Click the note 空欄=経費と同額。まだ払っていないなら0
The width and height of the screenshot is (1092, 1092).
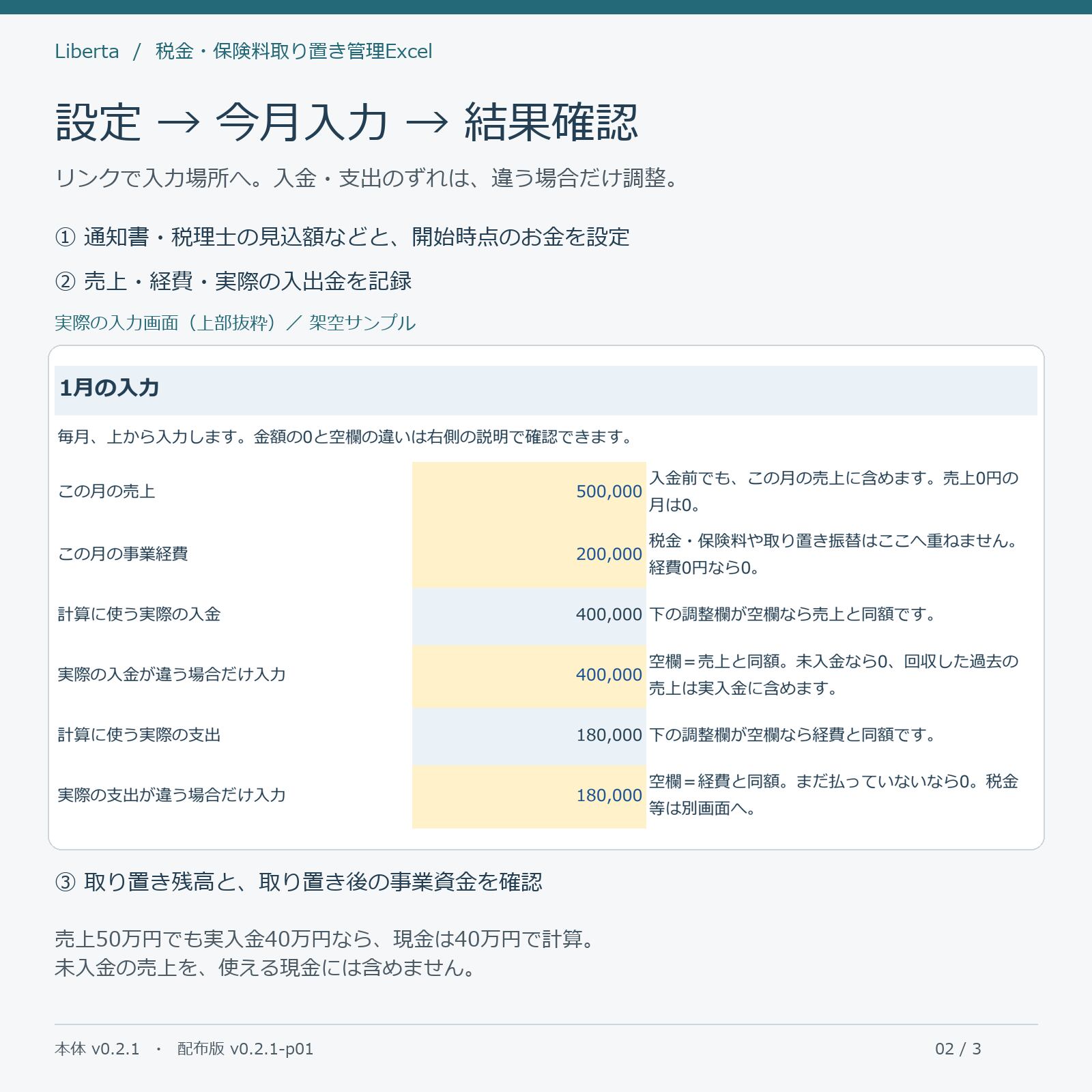[833, 795]
